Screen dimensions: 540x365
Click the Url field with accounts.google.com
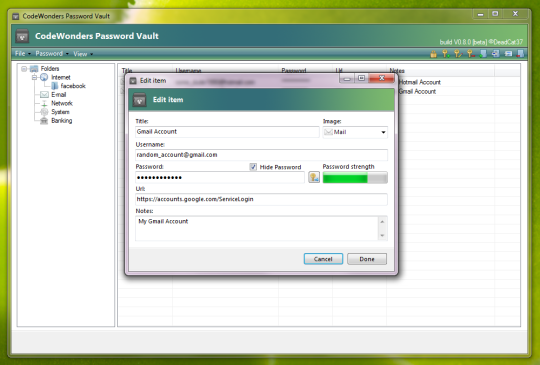coord(261,199)
